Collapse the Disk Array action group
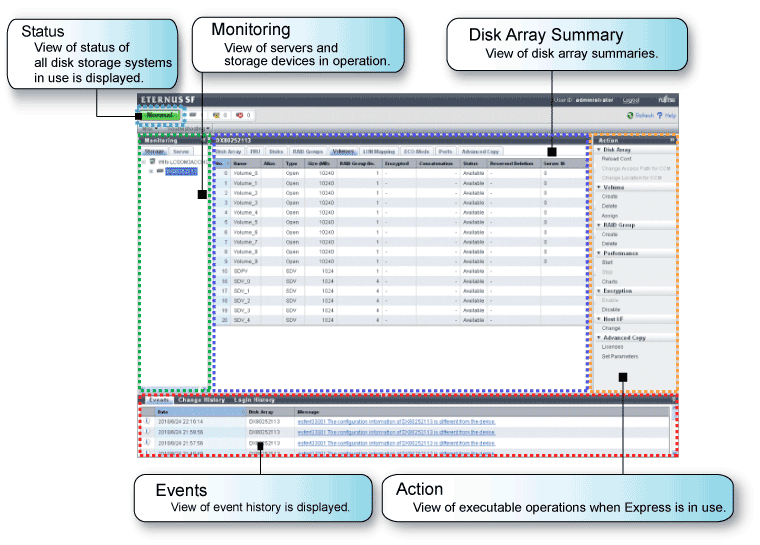The width and height of the screenshot is (760, 545). [599, 150]
